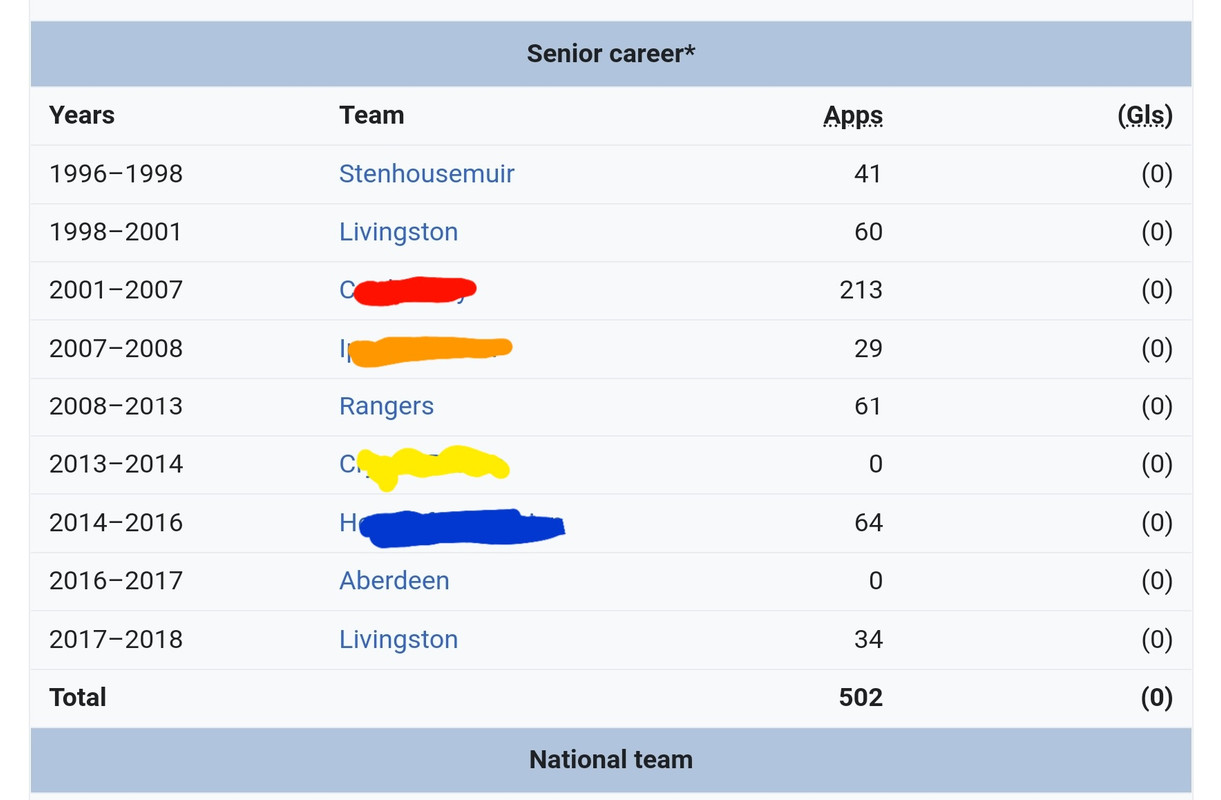
Task: Click the Years column header
Action: click(82, 116)
